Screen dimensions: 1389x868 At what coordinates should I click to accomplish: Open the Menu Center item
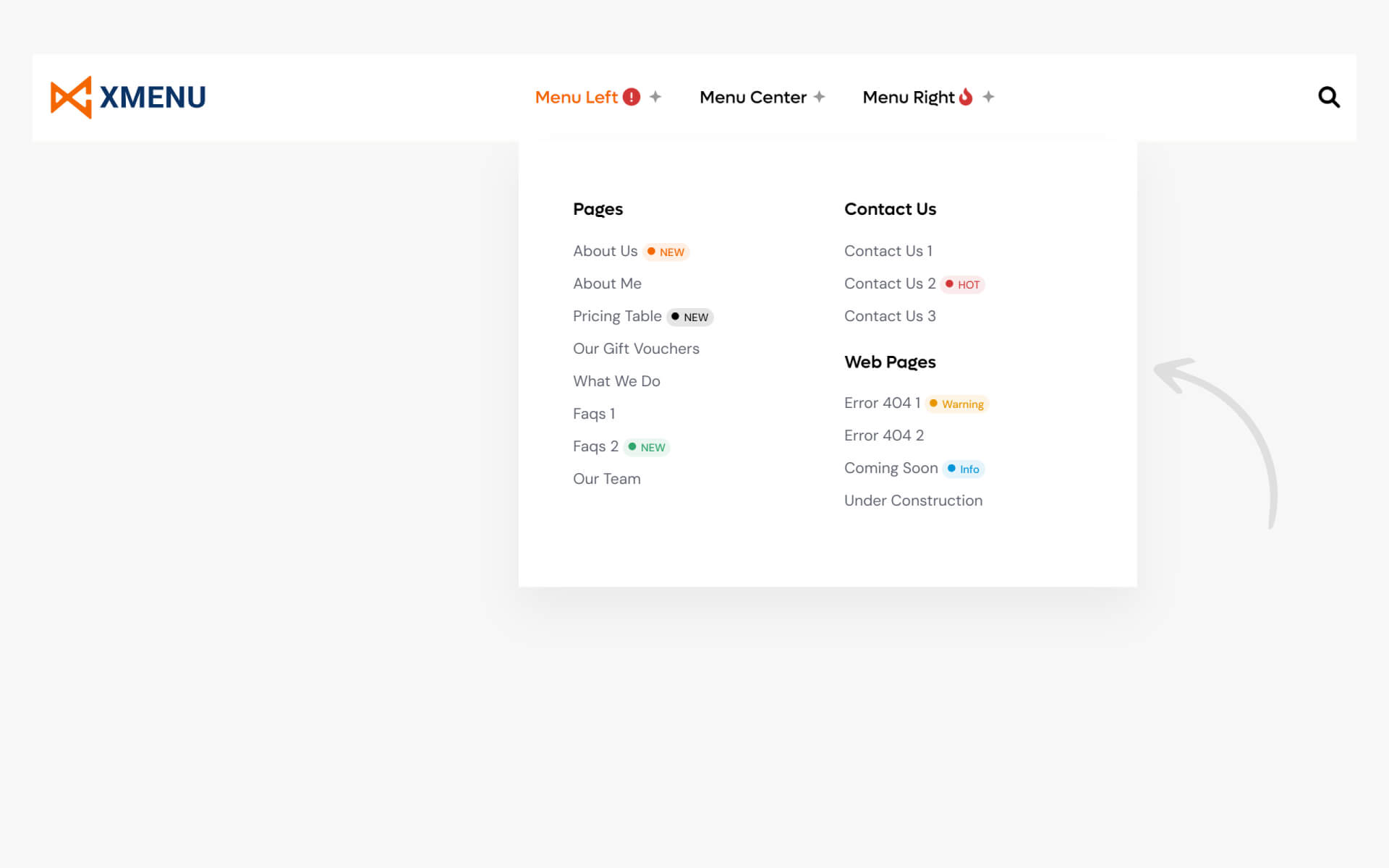click(752, 97)
